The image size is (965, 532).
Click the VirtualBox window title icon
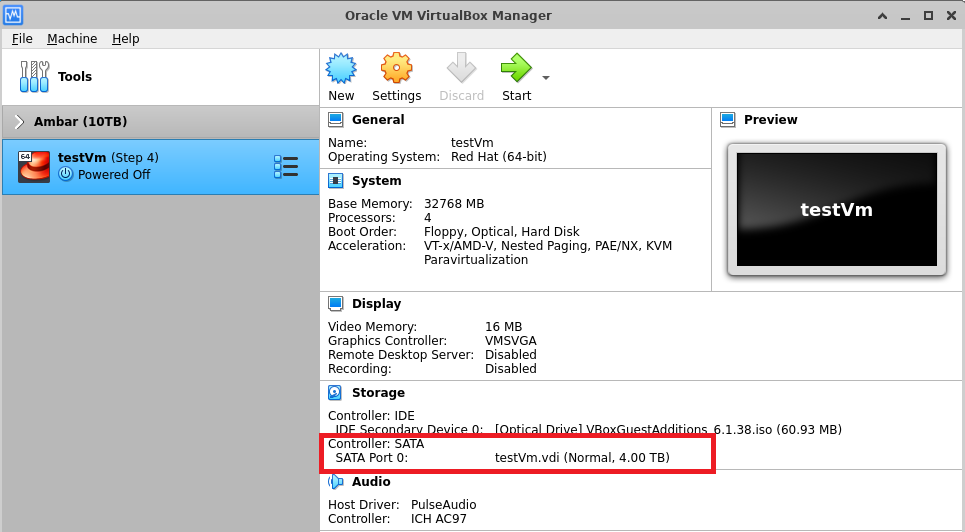click(x=13, y=15)
